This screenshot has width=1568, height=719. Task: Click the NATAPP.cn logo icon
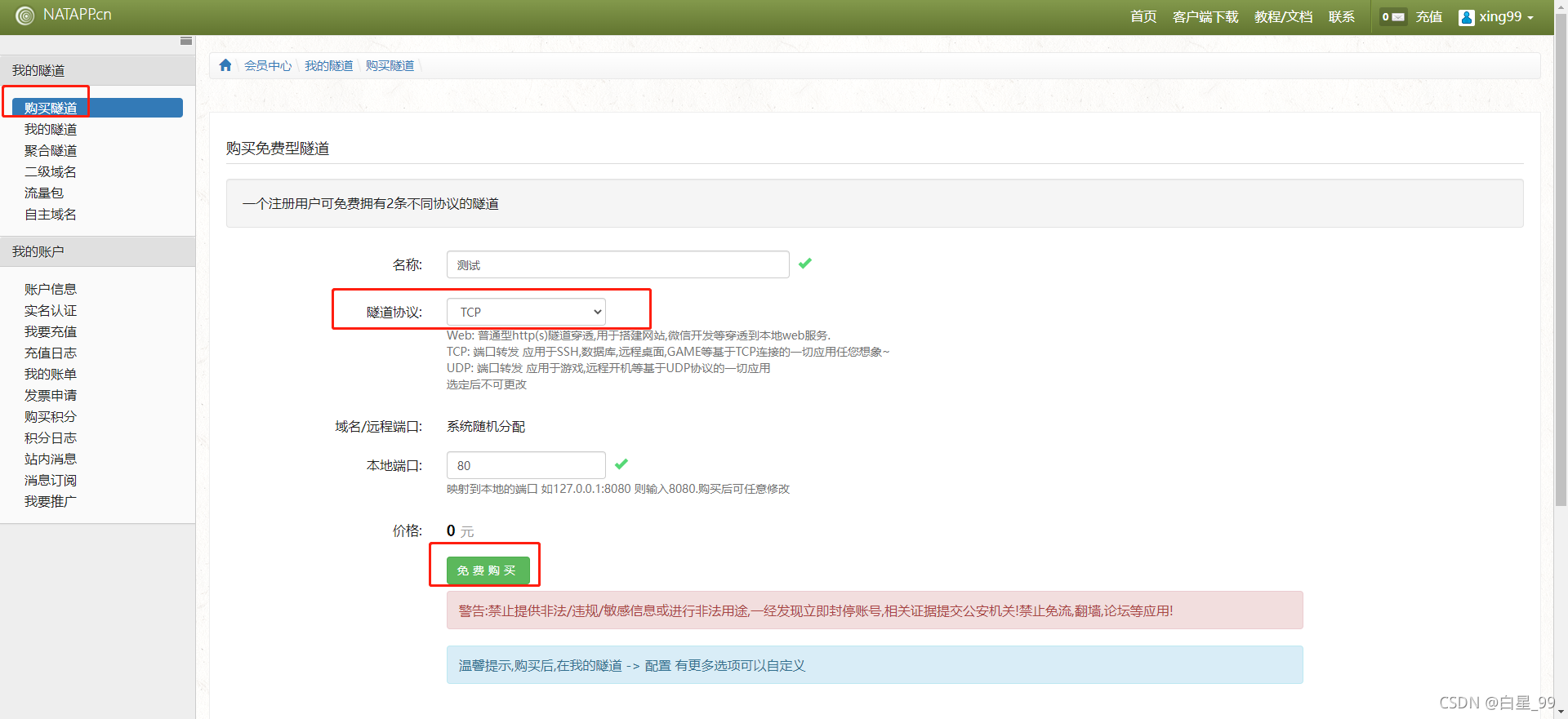tap(25, 16)
